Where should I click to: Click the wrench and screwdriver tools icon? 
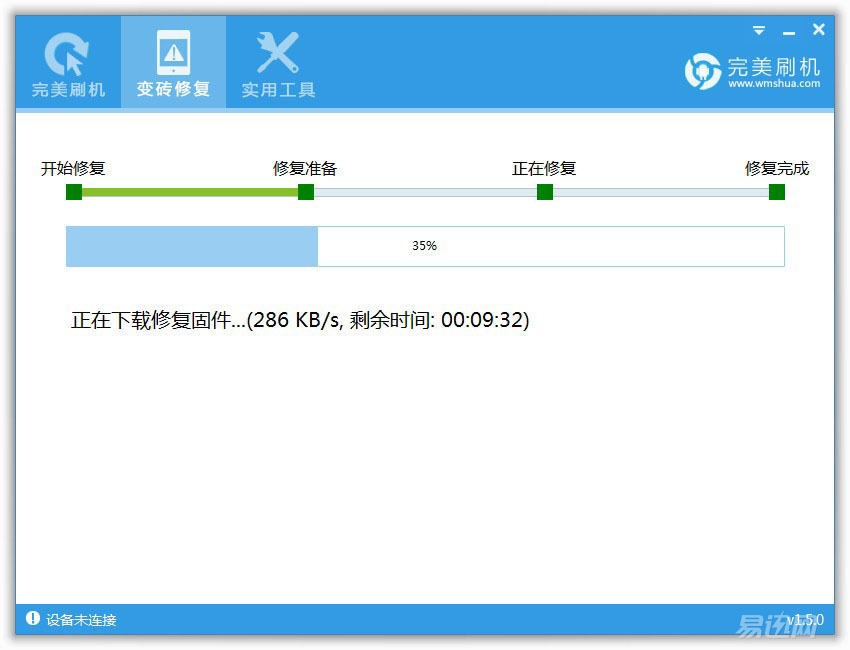[278, 52]
